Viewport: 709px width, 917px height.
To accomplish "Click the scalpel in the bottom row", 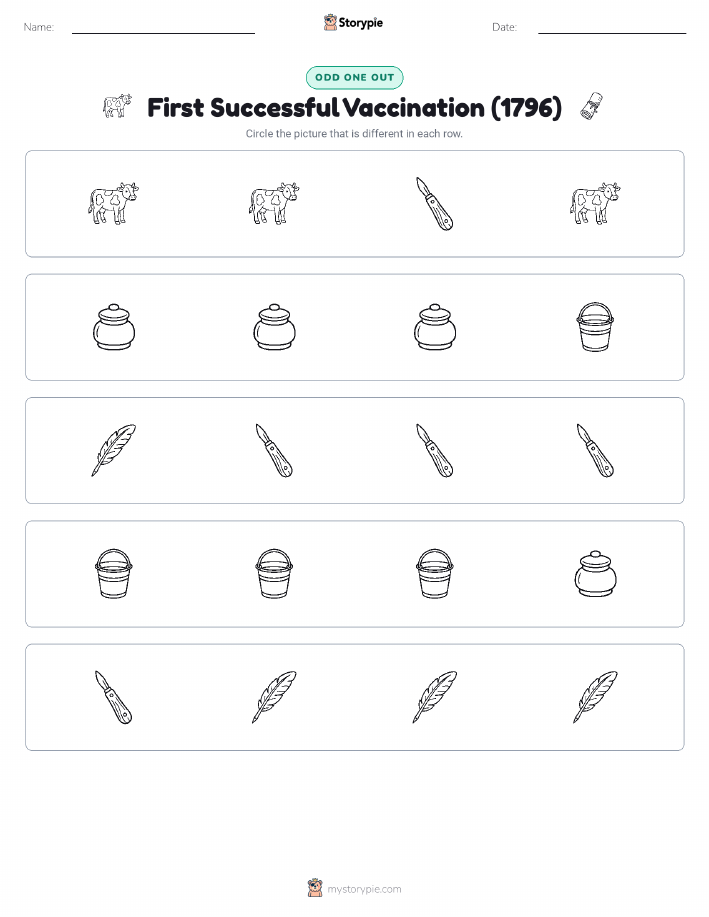I will [113, 697].
